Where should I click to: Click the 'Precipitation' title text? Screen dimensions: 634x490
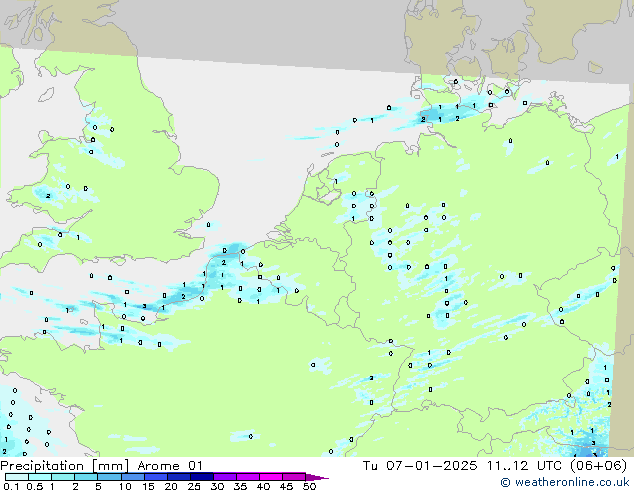point(42,466)
